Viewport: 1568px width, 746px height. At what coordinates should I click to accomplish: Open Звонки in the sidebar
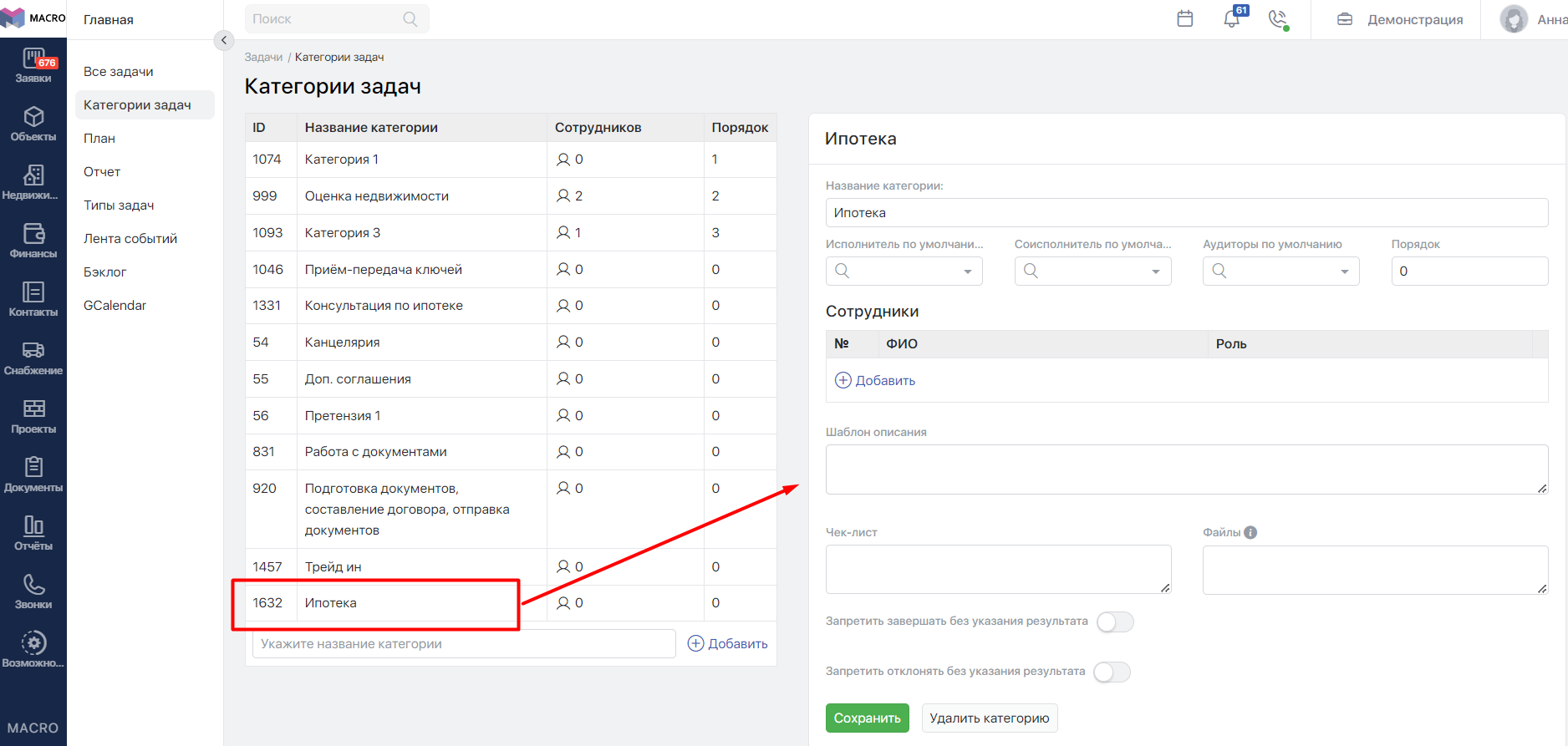pos(33,592)
